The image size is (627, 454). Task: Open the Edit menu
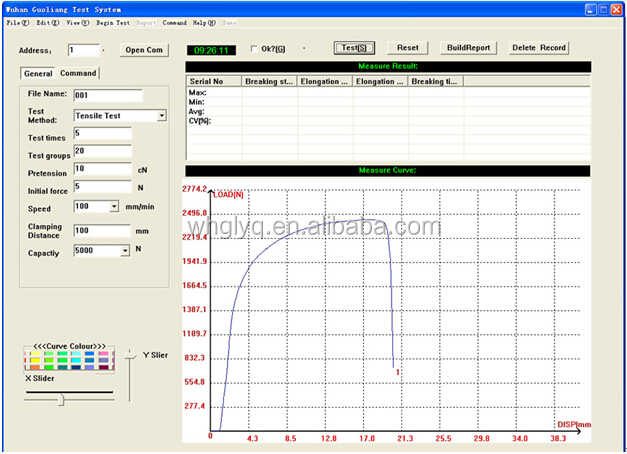48,23
